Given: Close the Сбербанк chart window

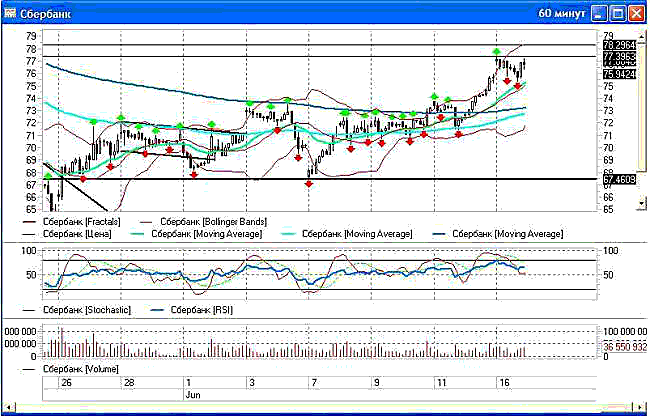Looking at the screenshot, I should [x=636, y=13].
